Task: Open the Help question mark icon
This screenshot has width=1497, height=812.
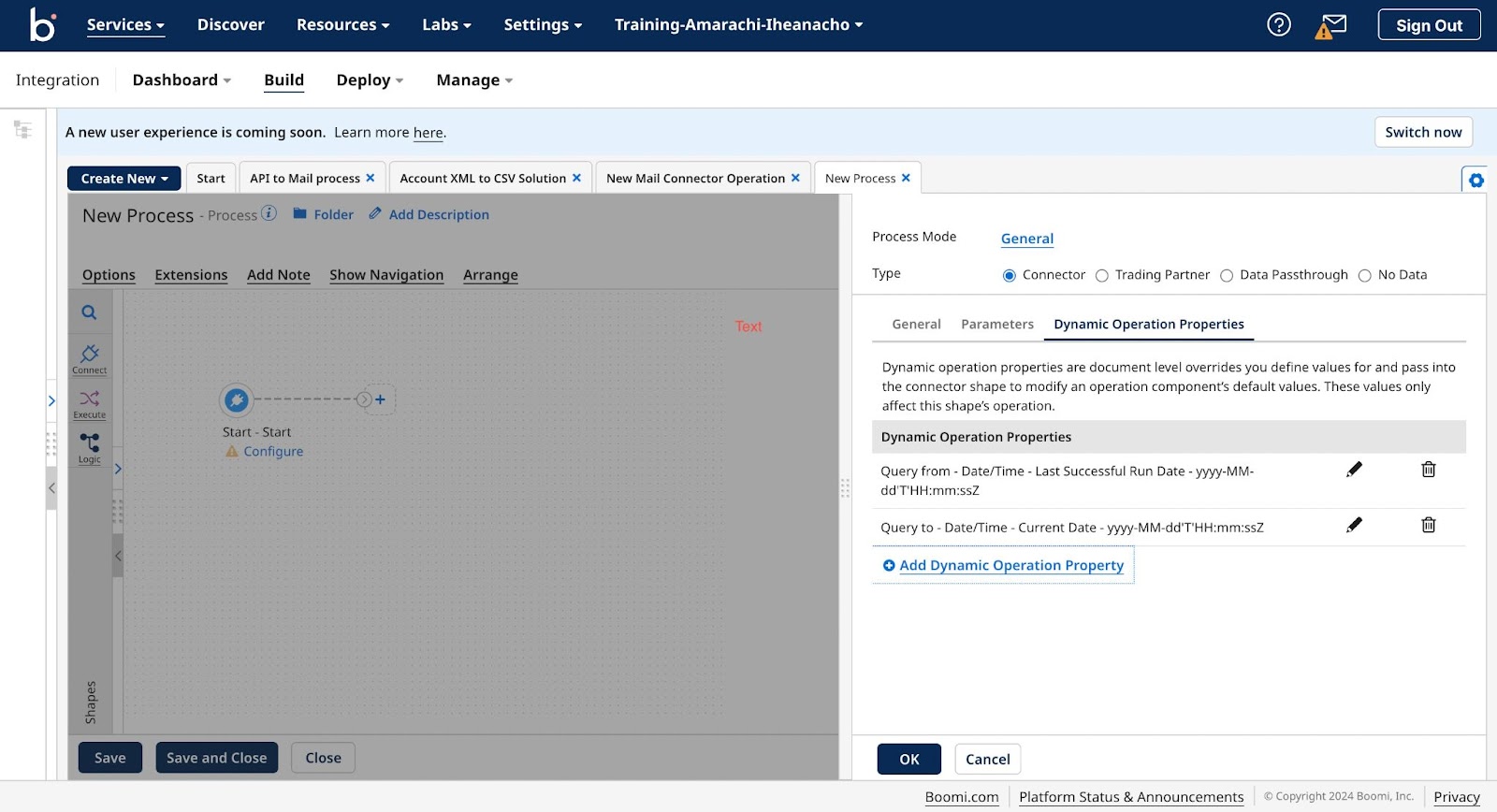Action: [x=1278, y=25]
